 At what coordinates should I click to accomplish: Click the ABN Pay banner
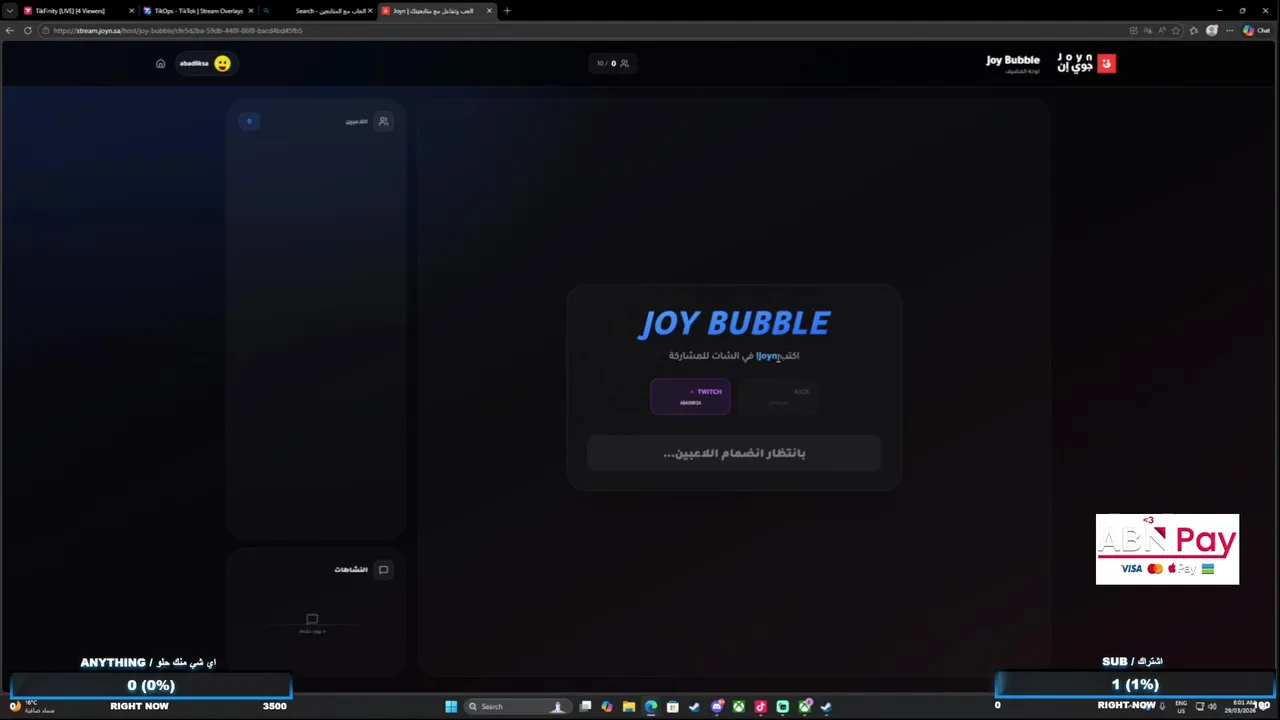point(1167,549)
